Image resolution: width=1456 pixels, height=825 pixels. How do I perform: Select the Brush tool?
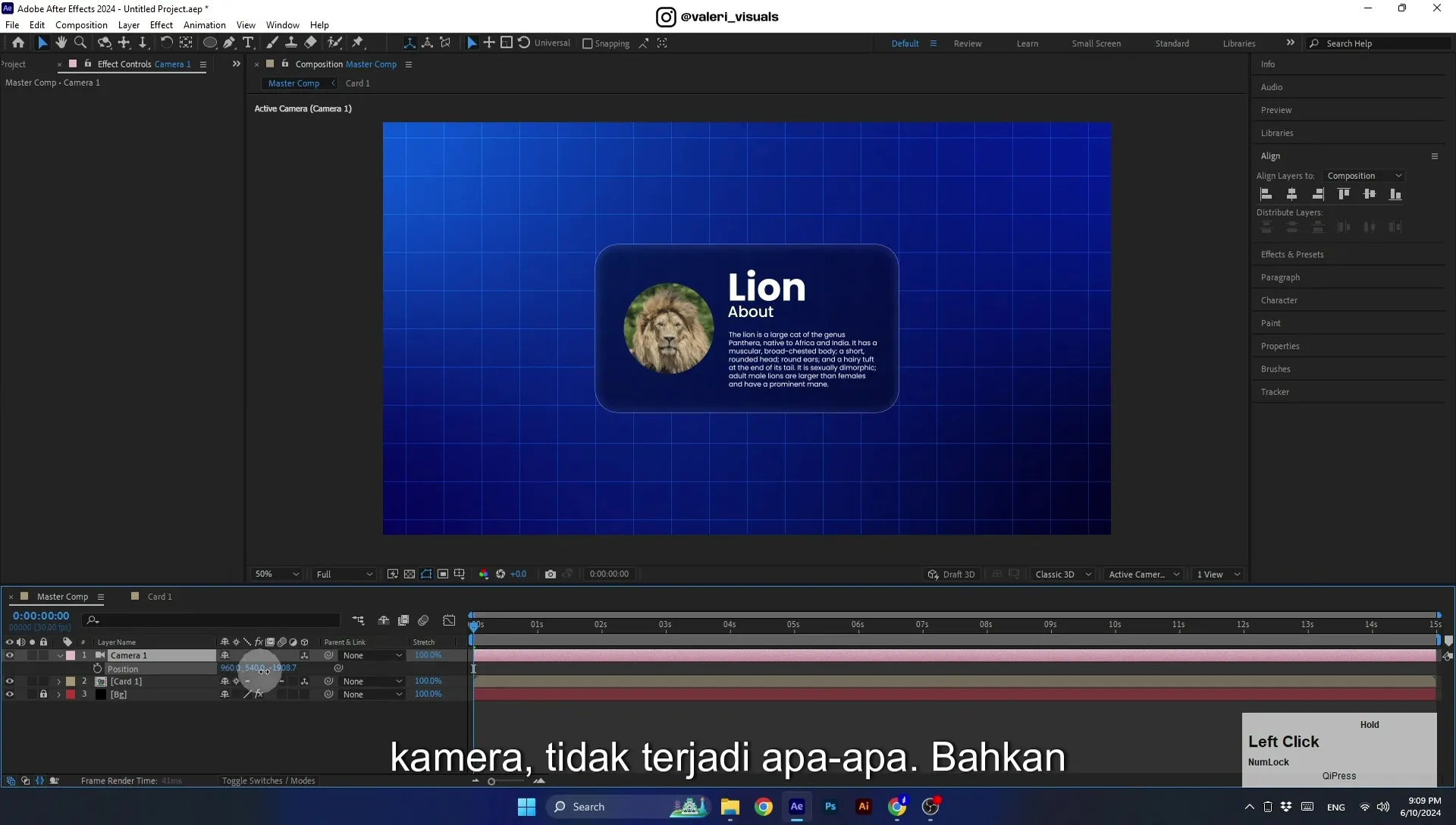pyautogui.click(x=272, y=43)
